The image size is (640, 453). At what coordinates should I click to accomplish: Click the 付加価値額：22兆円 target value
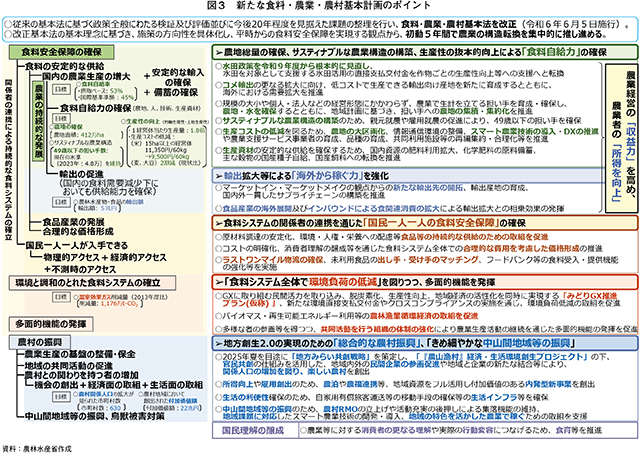pos(174,408)
